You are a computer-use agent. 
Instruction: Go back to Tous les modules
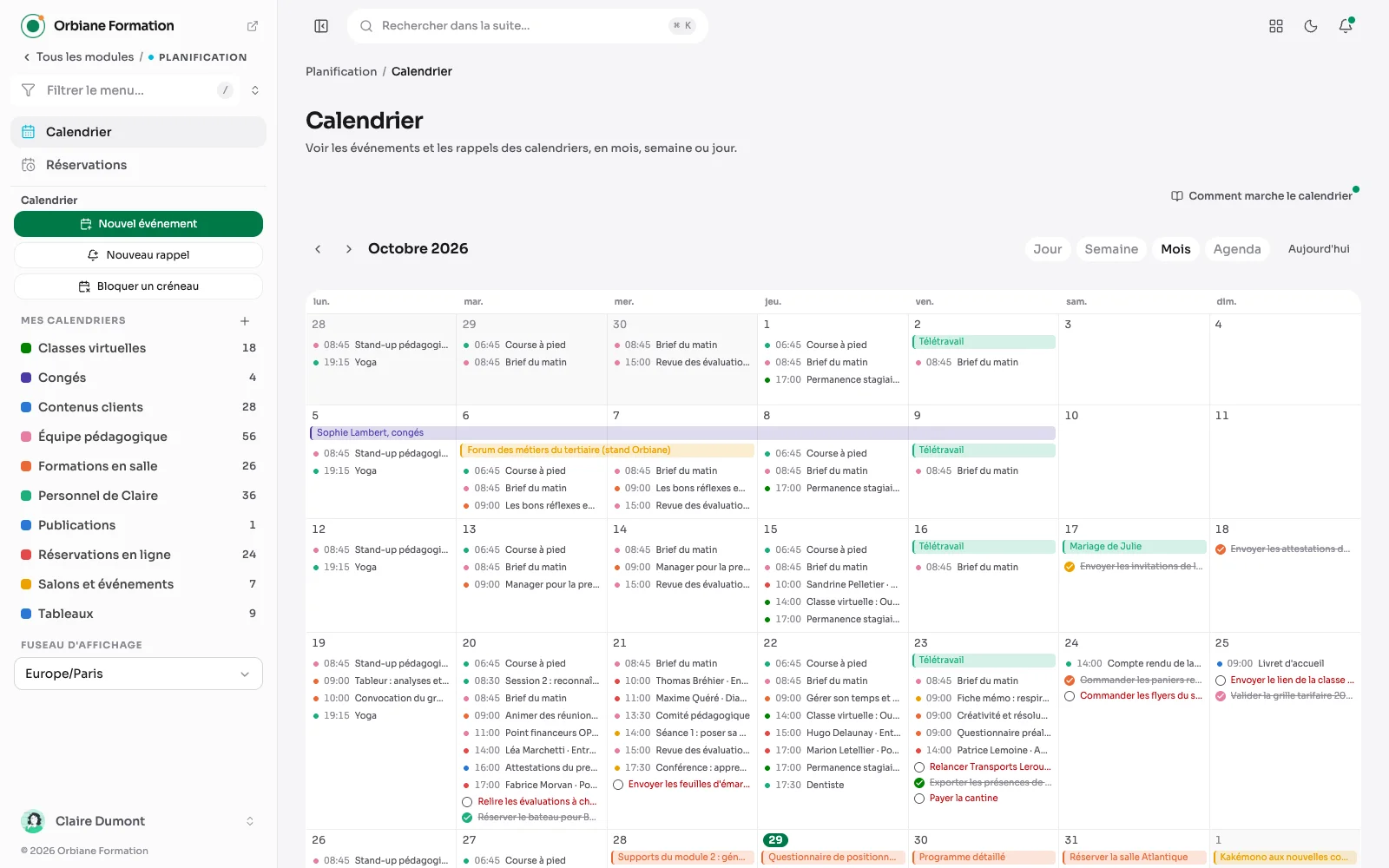pos(79,57)
